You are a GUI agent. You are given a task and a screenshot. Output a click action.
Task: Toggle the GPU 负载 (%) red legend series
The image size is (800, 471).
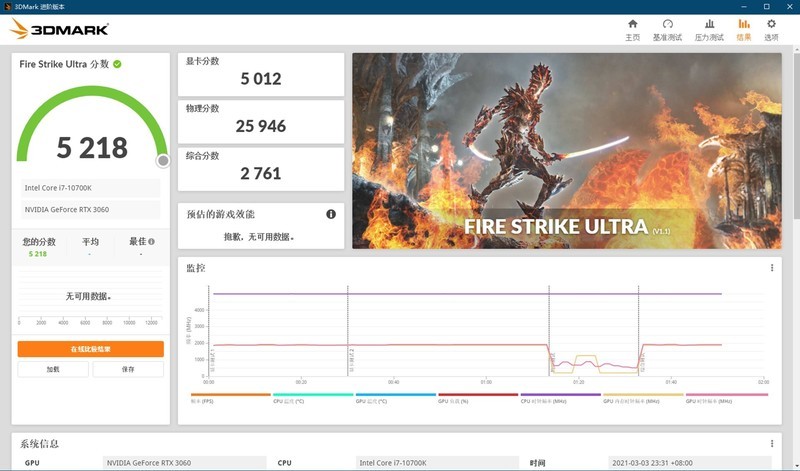point(478,398)
